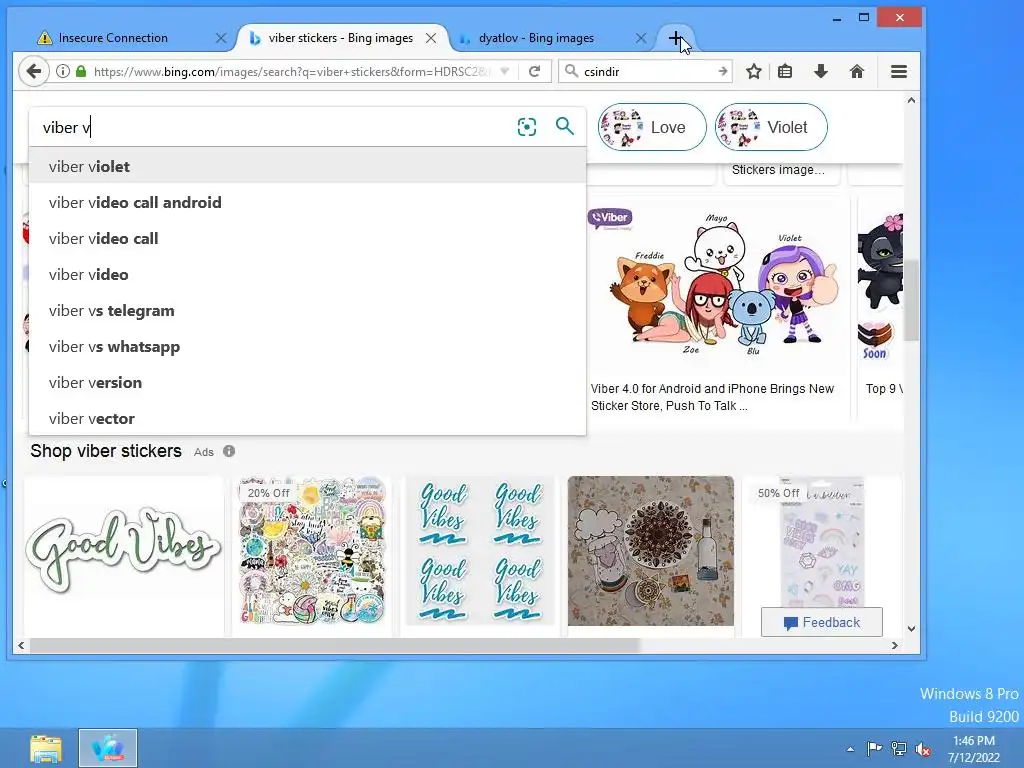Pick the 'viber vs whatsapp' suggestion
Image resolution: width=1024 pixels, height=768 pixels.
(308, 346)
